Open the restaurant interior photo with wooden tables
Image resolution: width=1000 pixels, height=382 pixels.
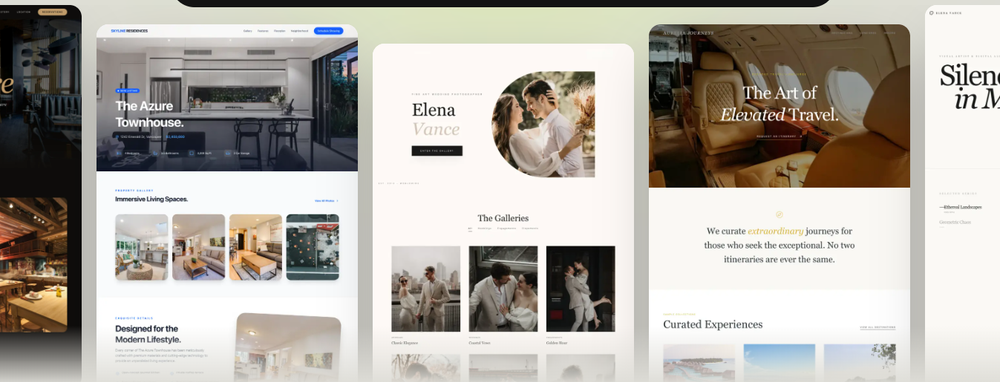[x=33, y=265]
